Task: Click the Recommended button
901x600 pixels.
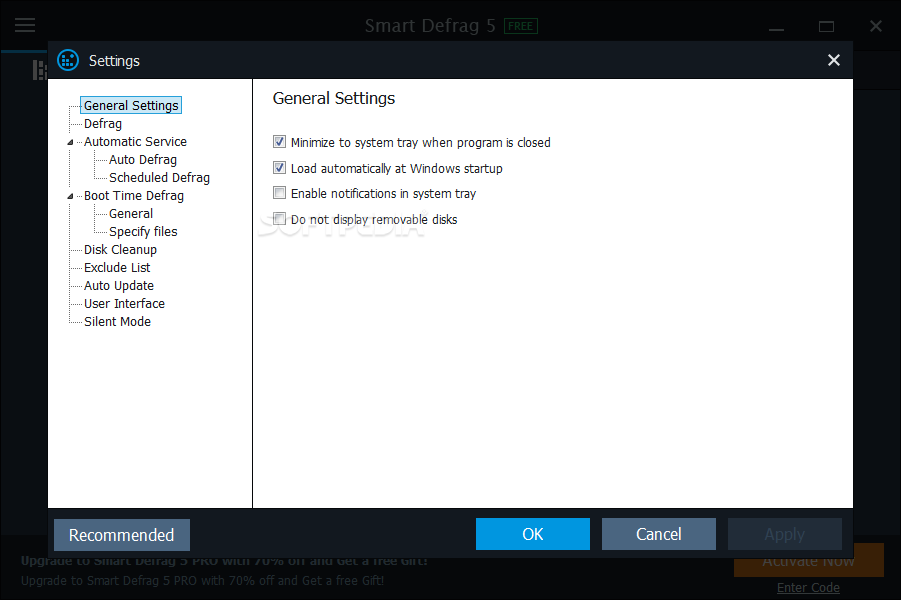Action: click(x=122, y=535)
